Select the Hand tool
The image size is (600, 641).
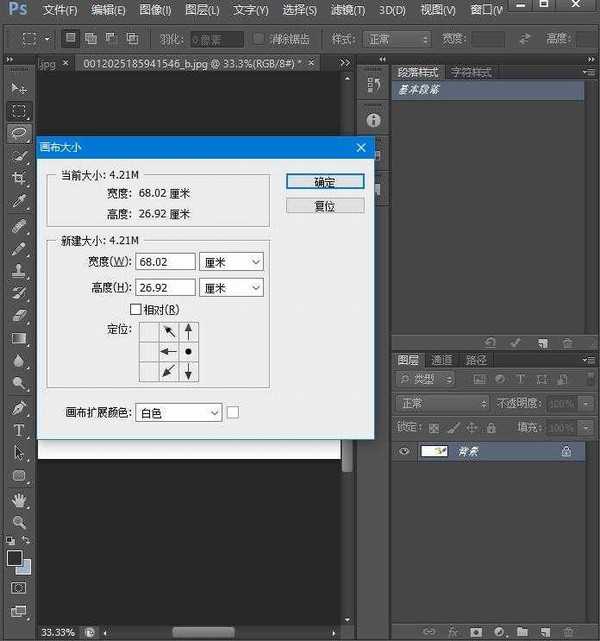tap(18, 499)
